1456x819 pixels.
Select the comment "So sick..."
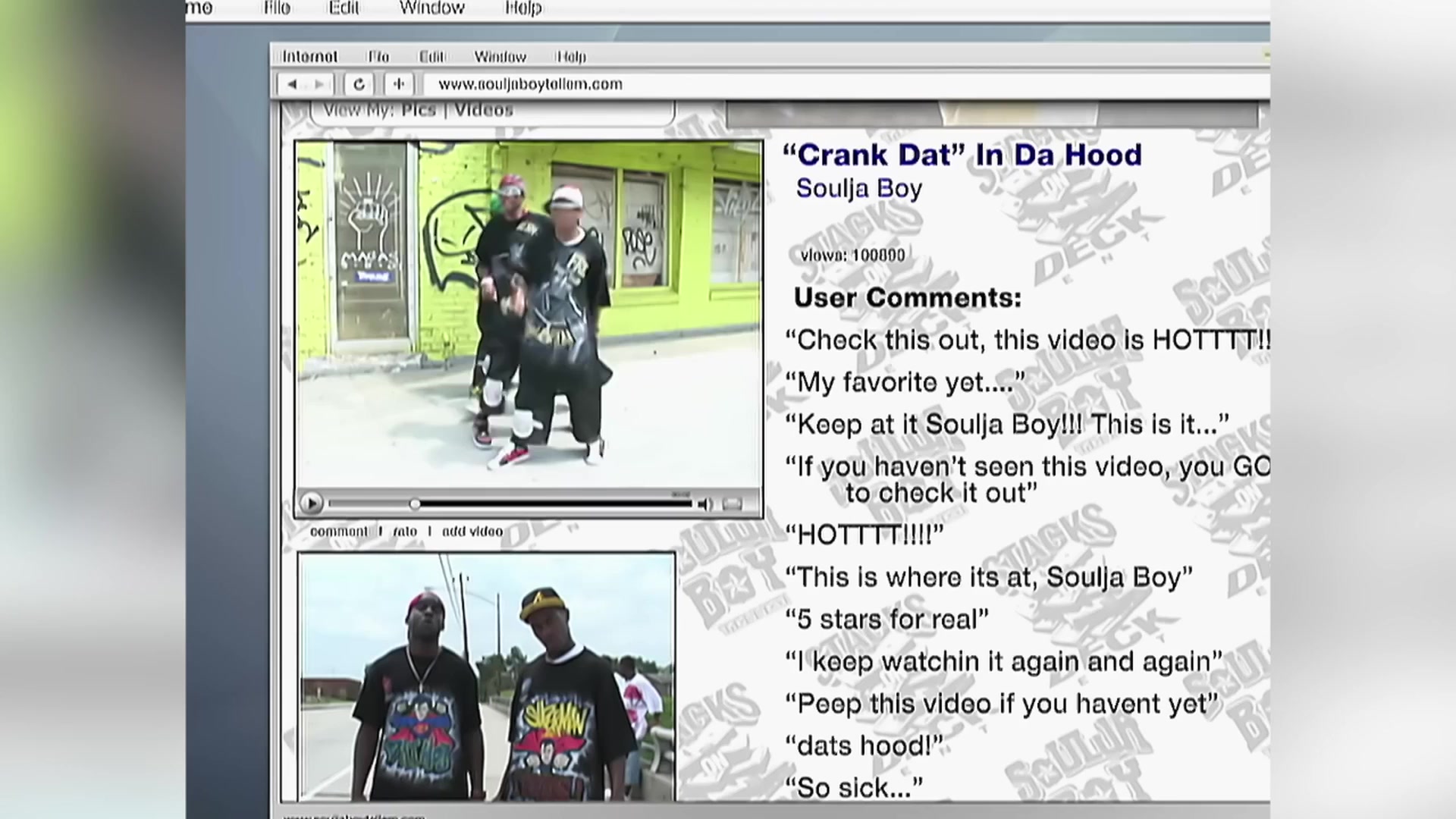click(855, 788)
